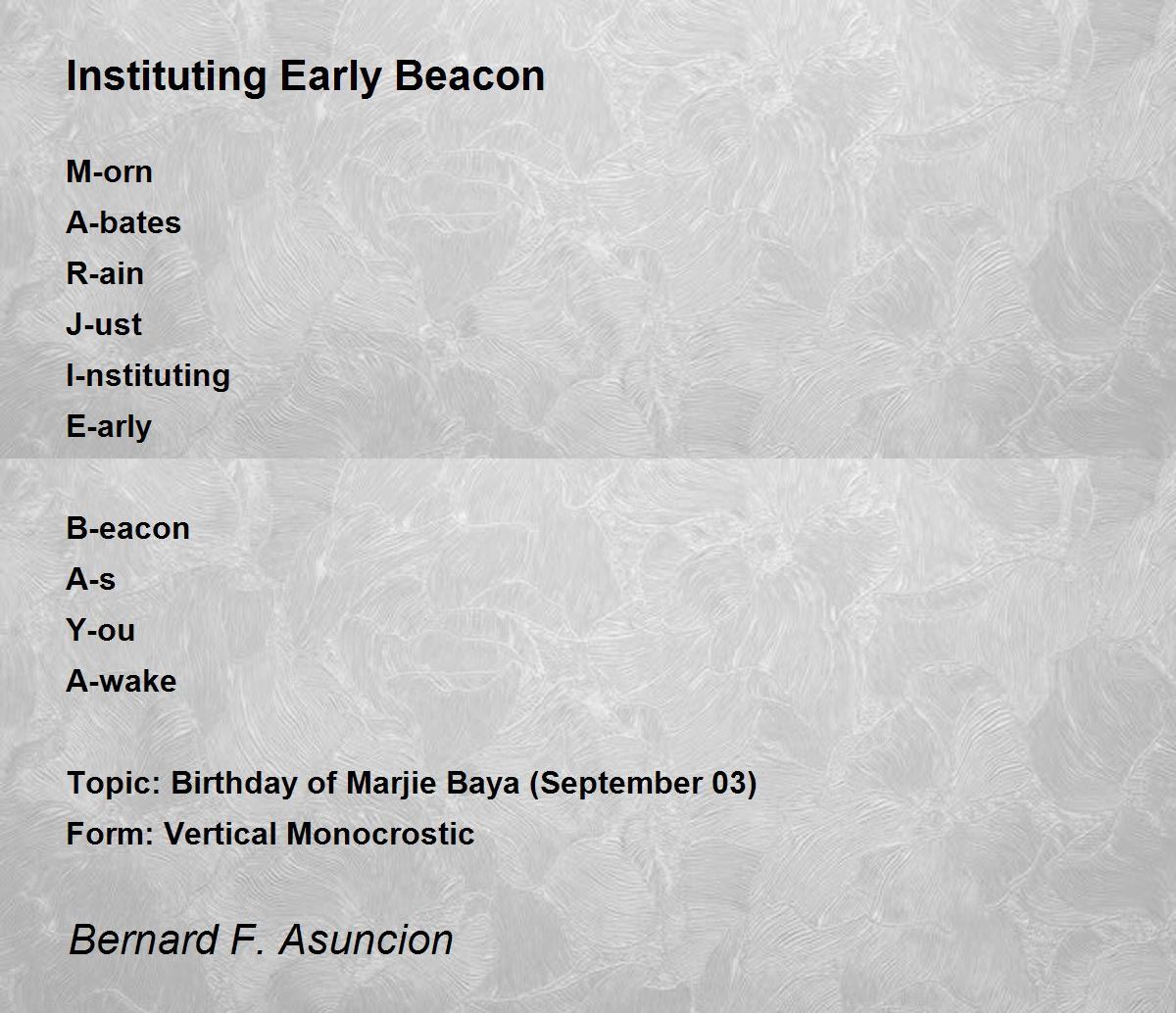Click the date text September 03
Viewport: 1176px width, 1013px height.
pyautogui.click(x=643, y=784)
